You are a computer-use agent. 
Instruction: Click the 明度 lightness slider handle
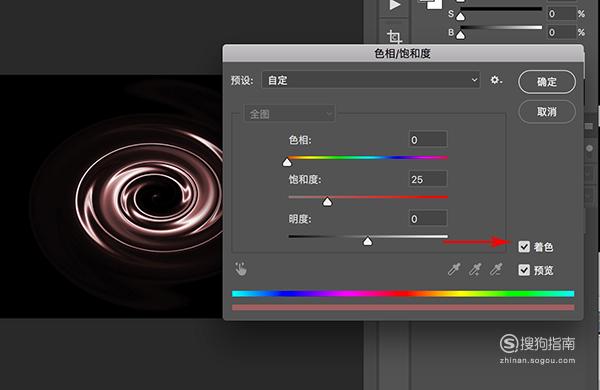tap(367, 242)
